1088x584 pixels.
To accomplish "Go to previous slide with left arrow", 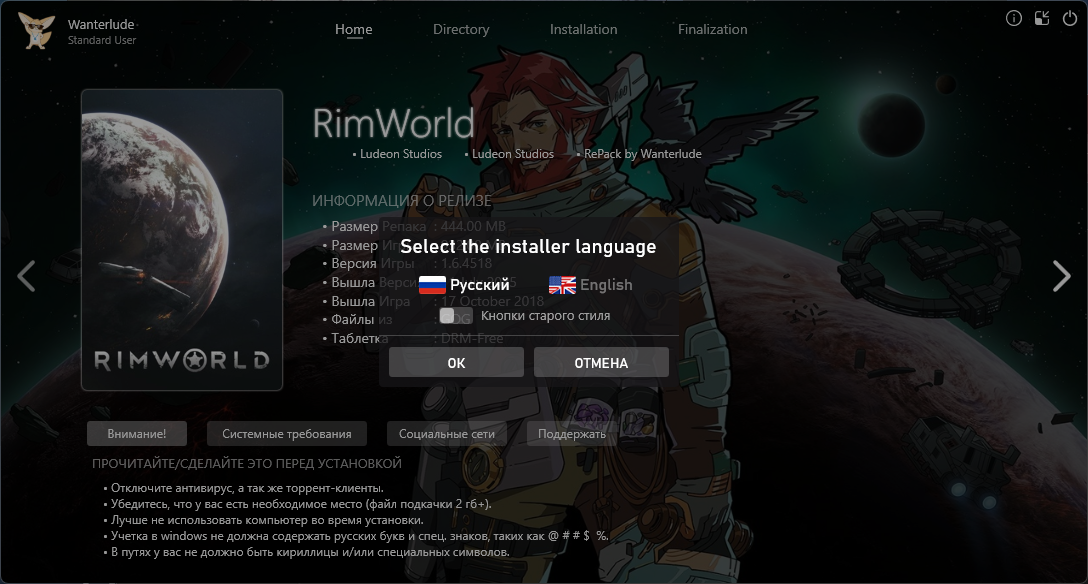I will tap(27, 276).
